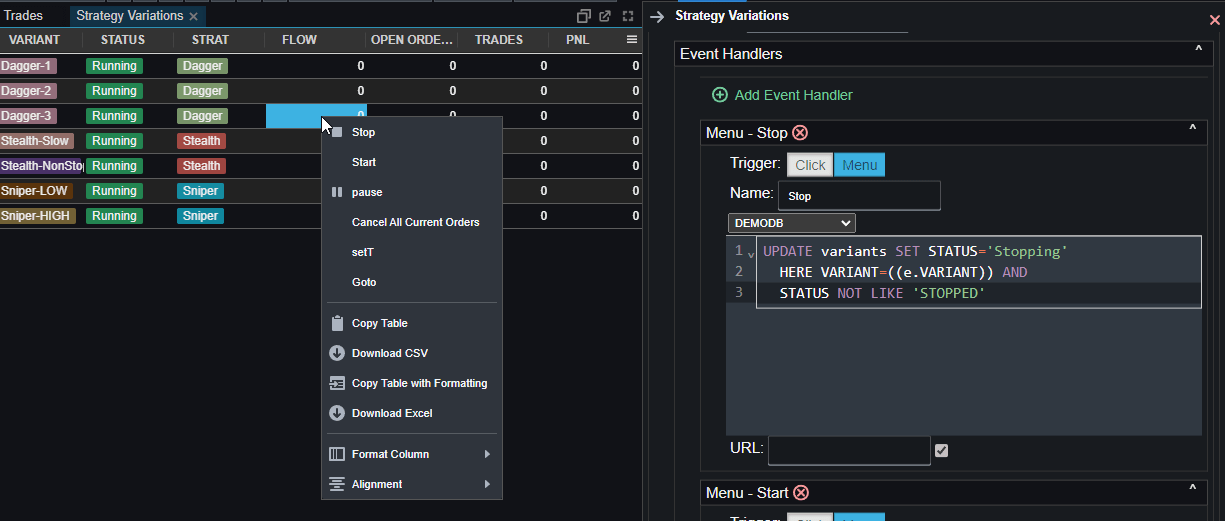Screen dimensions: 1225x521
Task: Close the Strategy Variations tab
Action: click(x=194, y=17)
